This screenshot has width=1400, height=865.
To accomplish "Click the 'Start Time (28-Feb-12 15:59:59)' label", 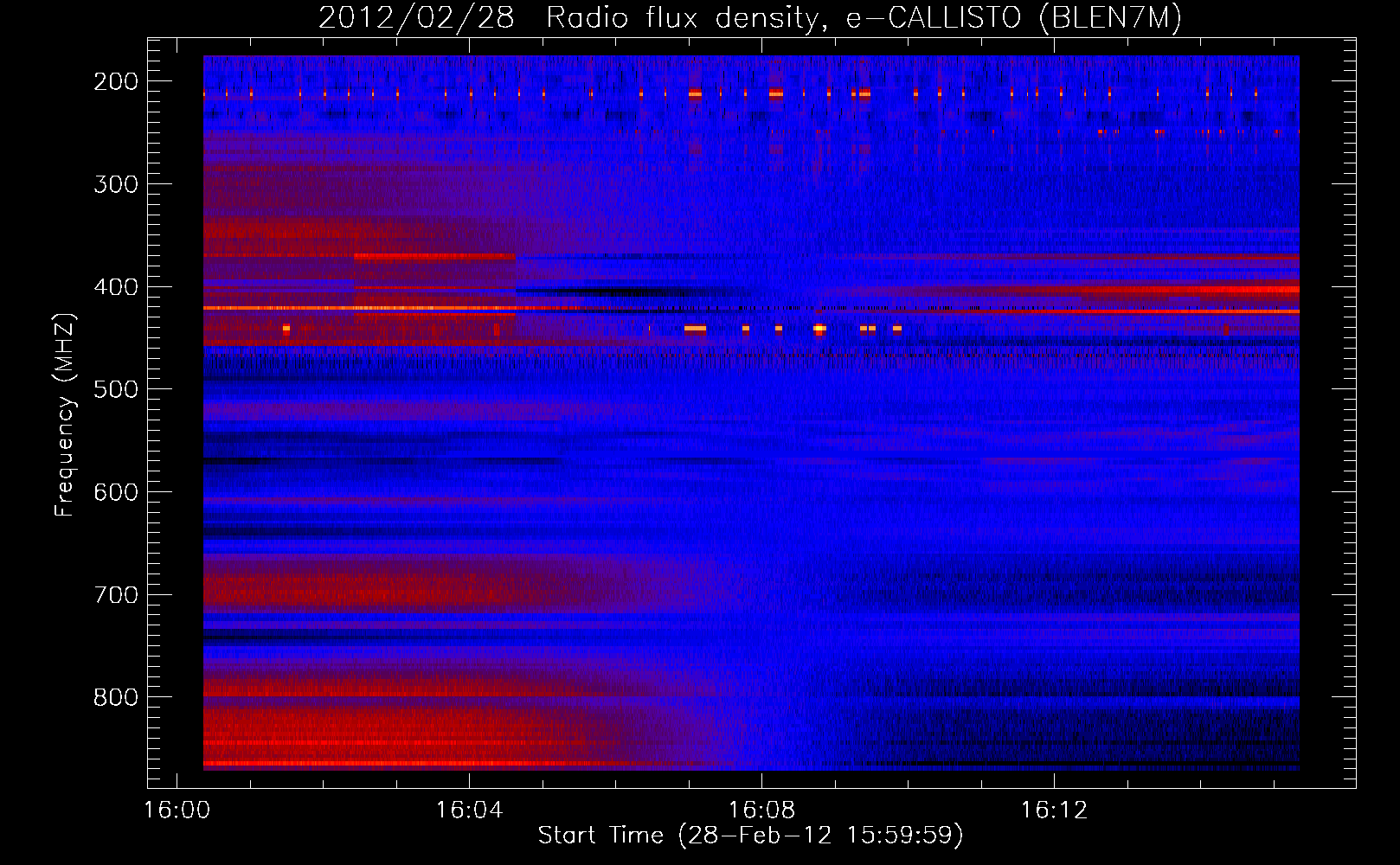I will point(750,835).
